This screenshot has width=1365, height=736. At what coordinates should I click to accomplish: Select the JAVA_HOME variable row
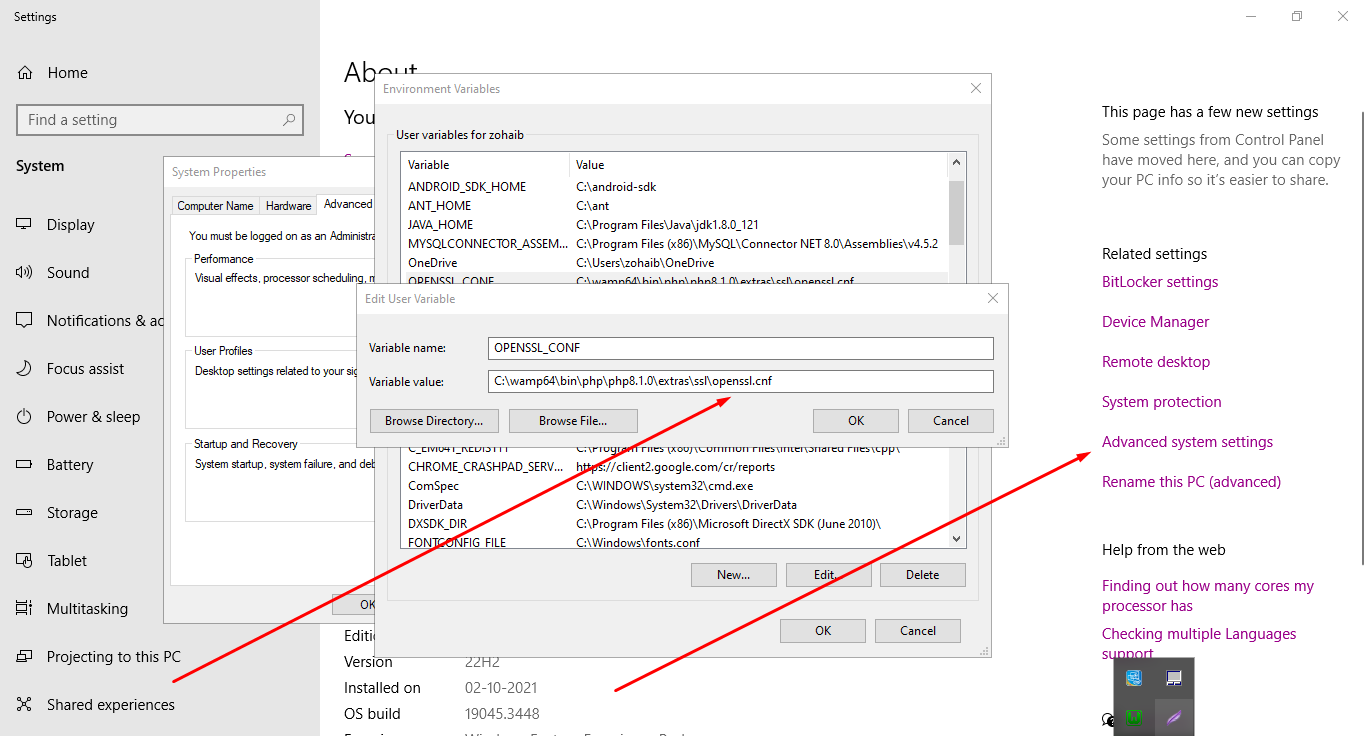click(675, 225)
